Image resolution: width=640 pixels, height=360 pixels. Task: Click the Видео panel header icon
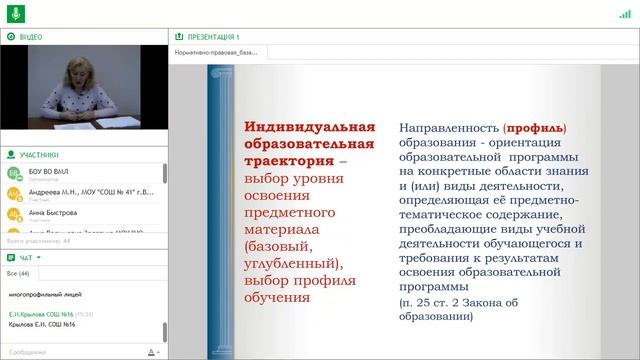(x=11, y=37)
